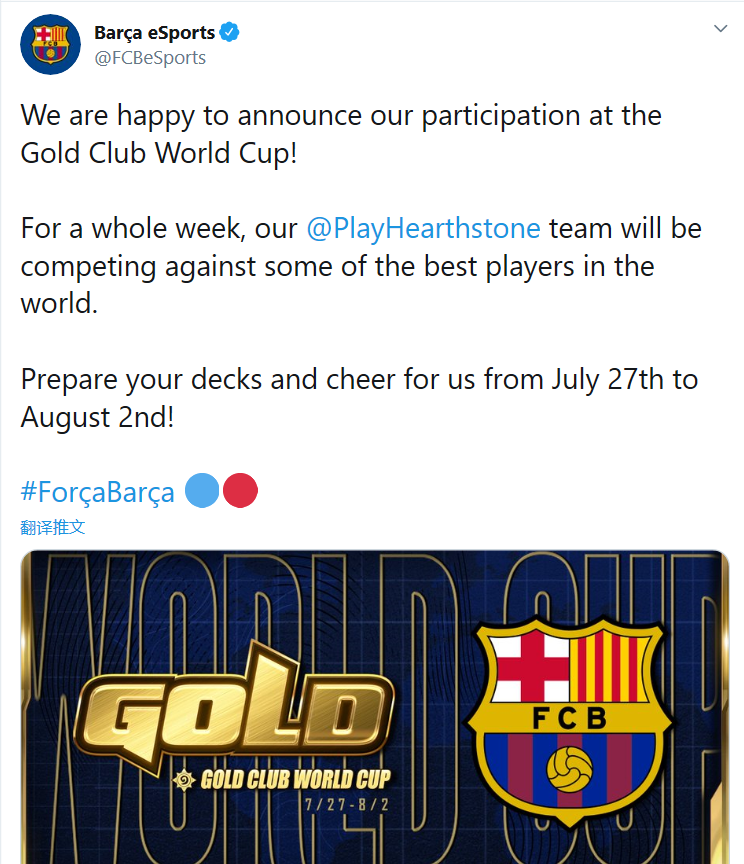Click the blue verified badge icon
Screen dimensions: 744x864
point(229,33)
